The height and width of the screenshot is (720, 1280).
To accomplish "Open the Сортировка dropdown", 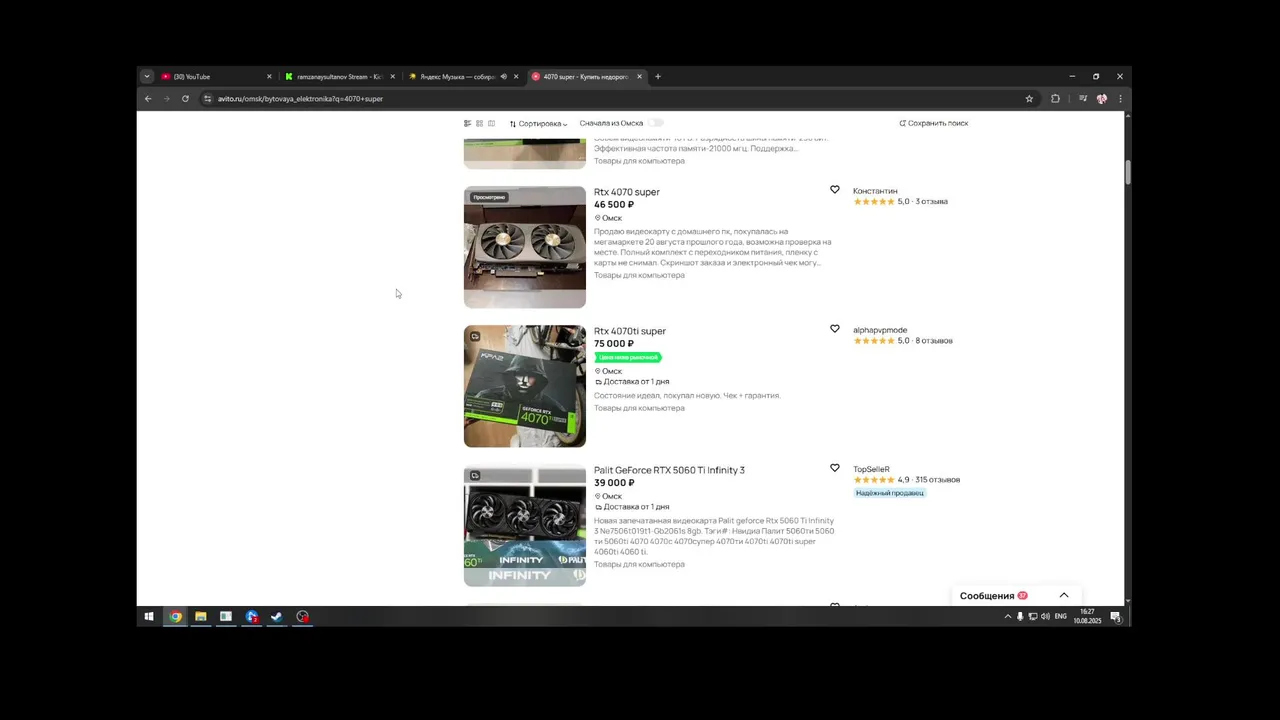I will point(539,124).
